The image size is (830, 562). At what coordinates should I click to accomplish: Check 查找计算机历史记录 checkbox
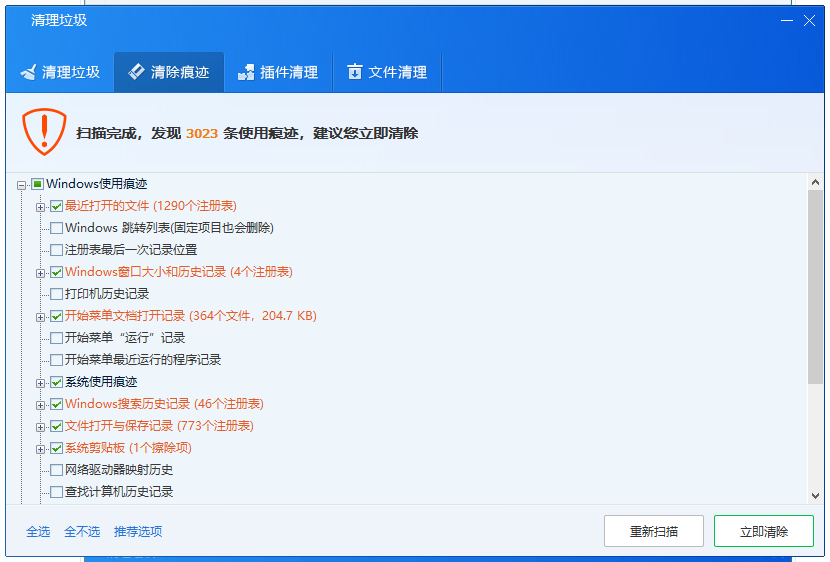coord(57,492)
